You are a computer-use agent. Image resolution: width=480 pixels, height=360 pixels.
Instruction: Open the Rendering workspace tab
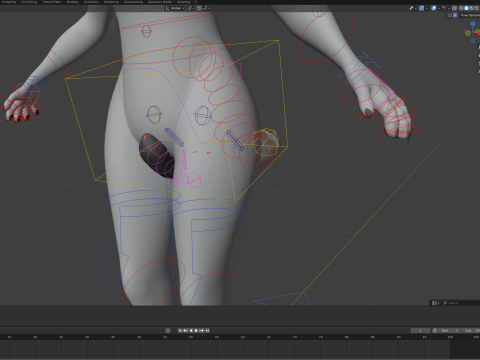(x=111, y=2)
